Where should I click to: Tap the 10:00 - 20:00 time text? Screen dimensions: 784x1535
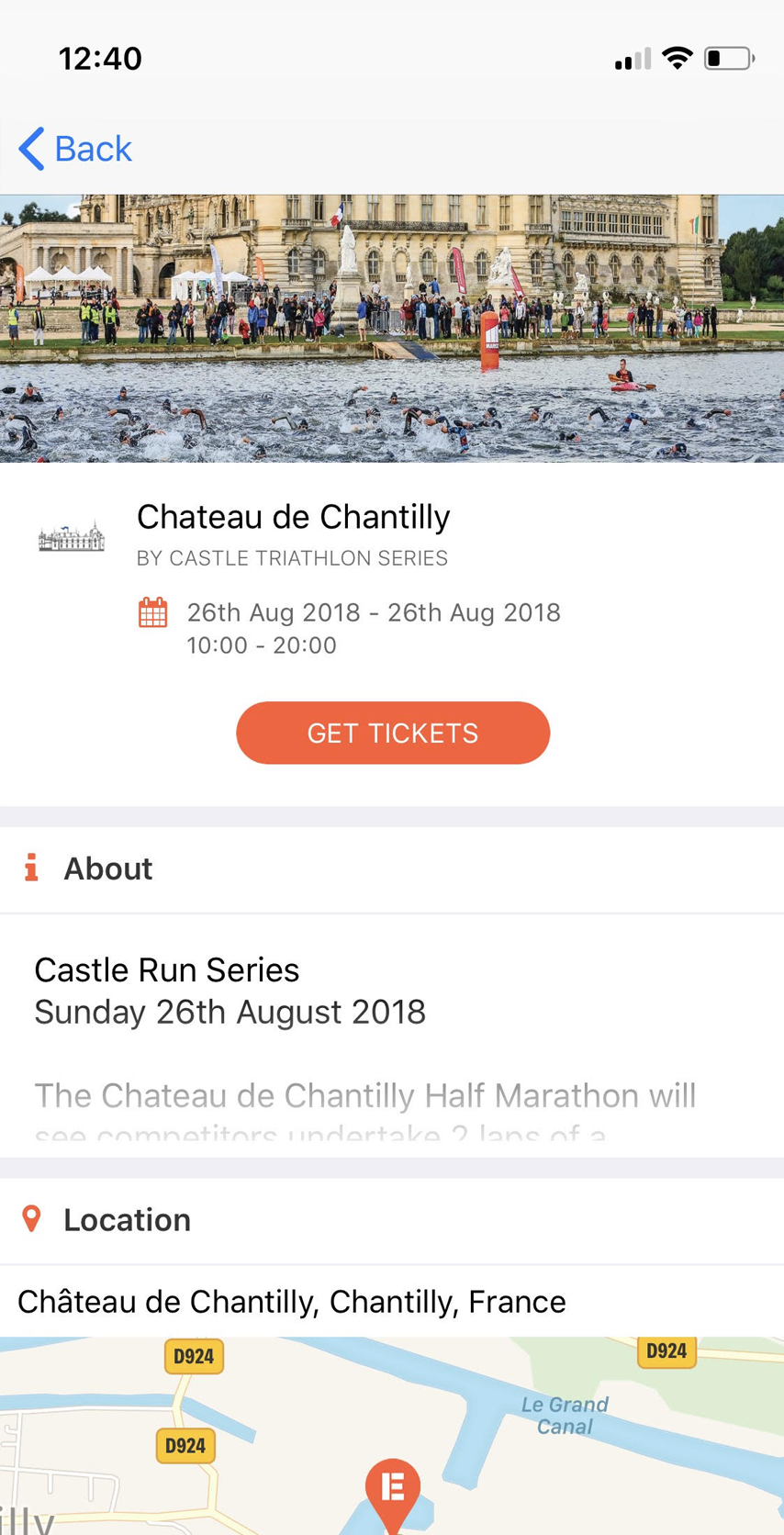pyautogui.click(x=262, y=645)
